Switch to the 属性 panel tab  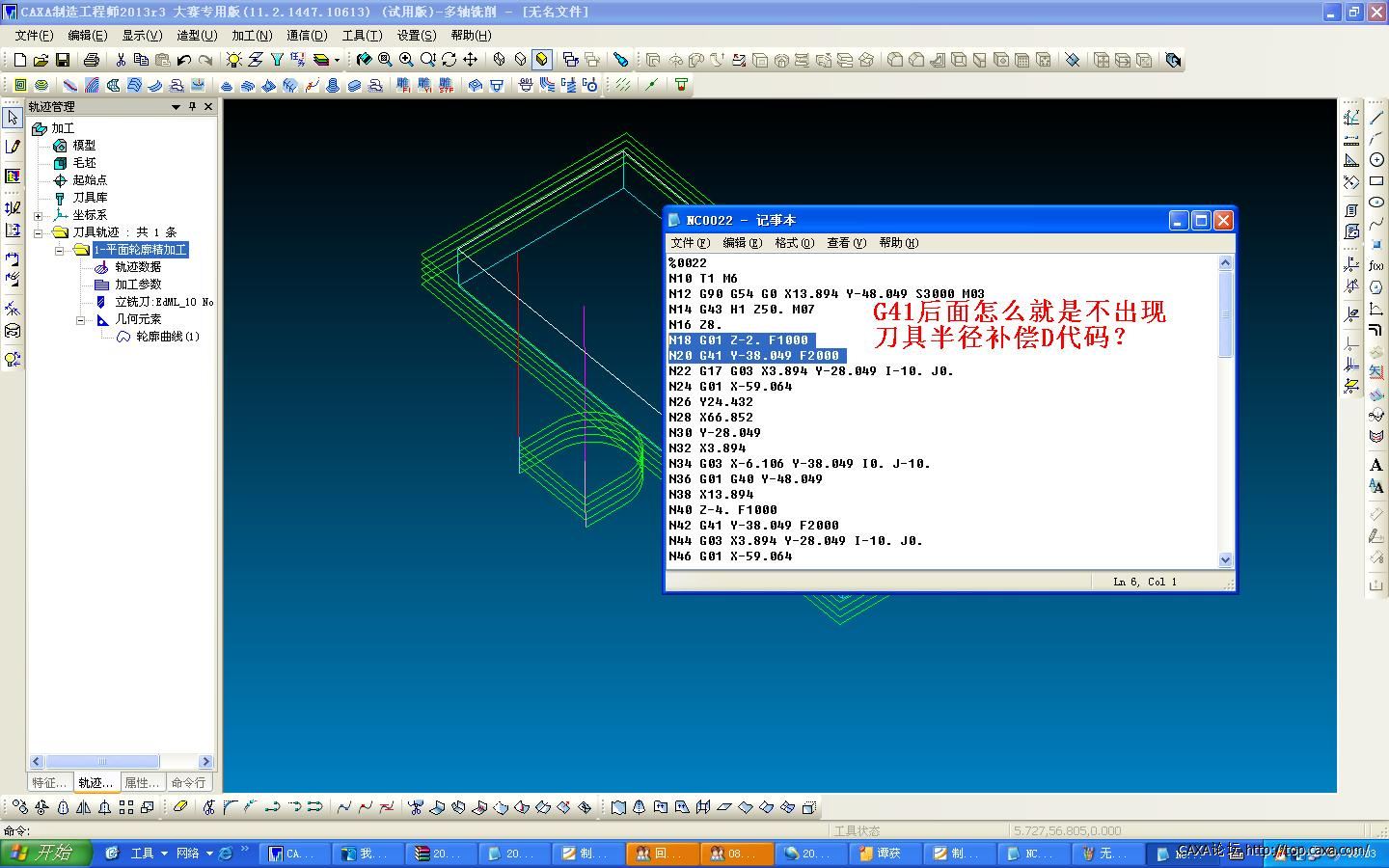143,782
